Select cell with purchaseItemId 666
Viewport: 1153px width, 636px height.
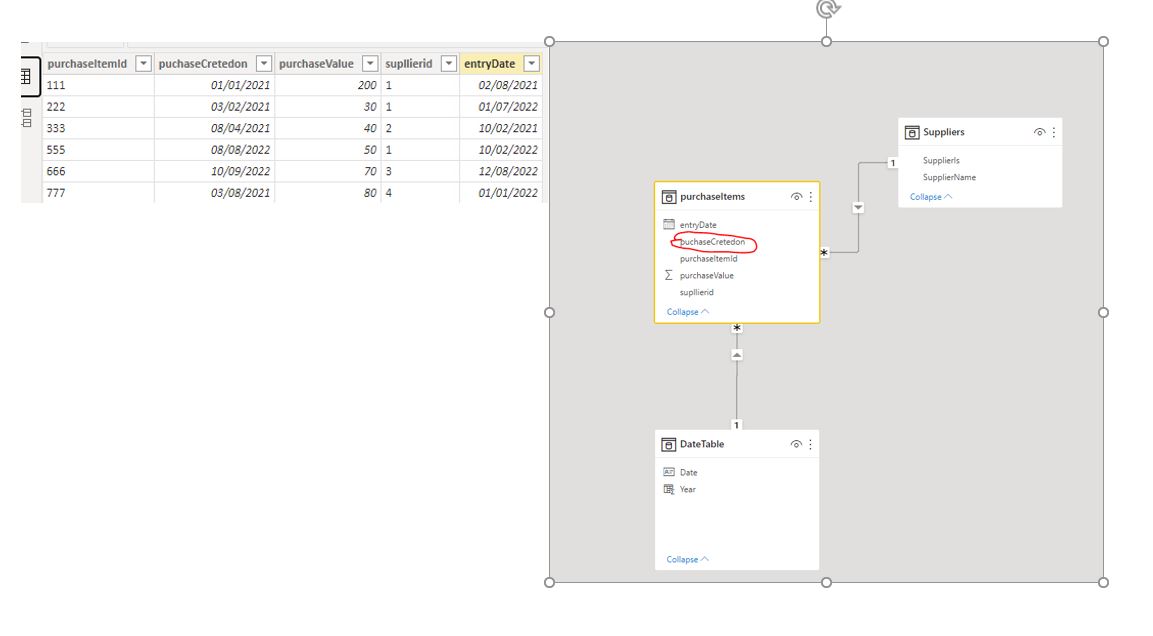click(x=99, y=171)
